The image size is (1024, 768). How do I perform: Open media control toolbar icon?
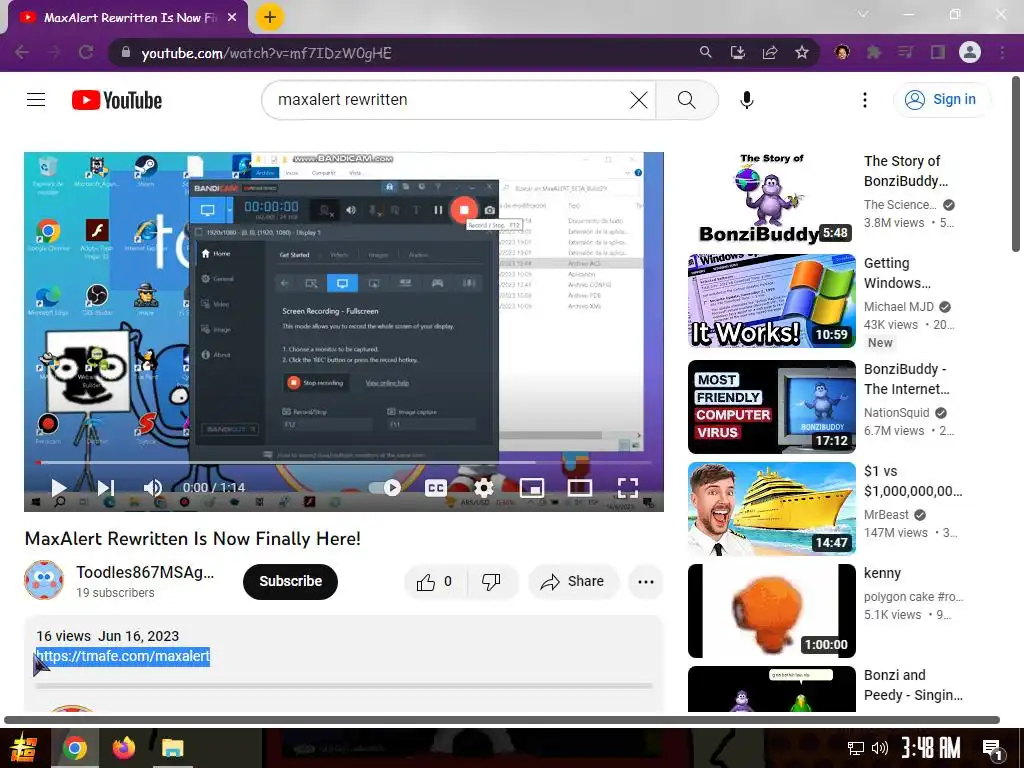[x=905, y=52]
